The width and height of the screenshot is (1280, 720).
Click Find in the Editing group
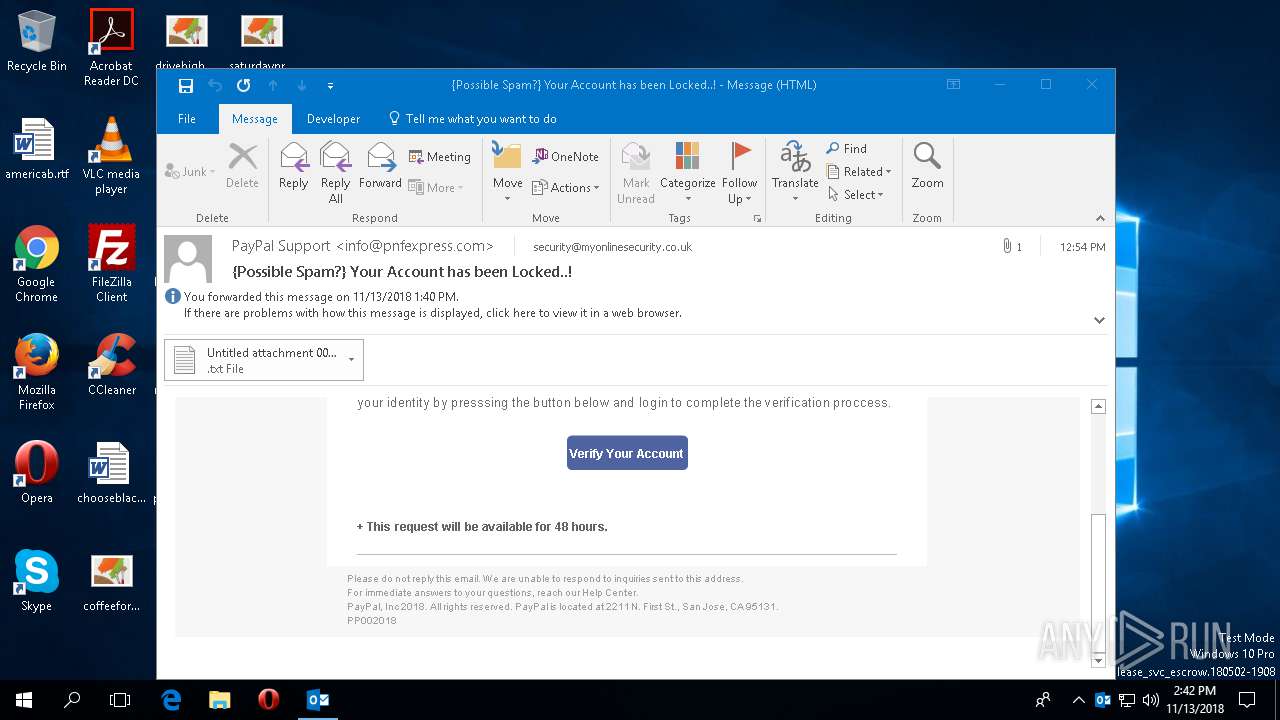point(846,149)
